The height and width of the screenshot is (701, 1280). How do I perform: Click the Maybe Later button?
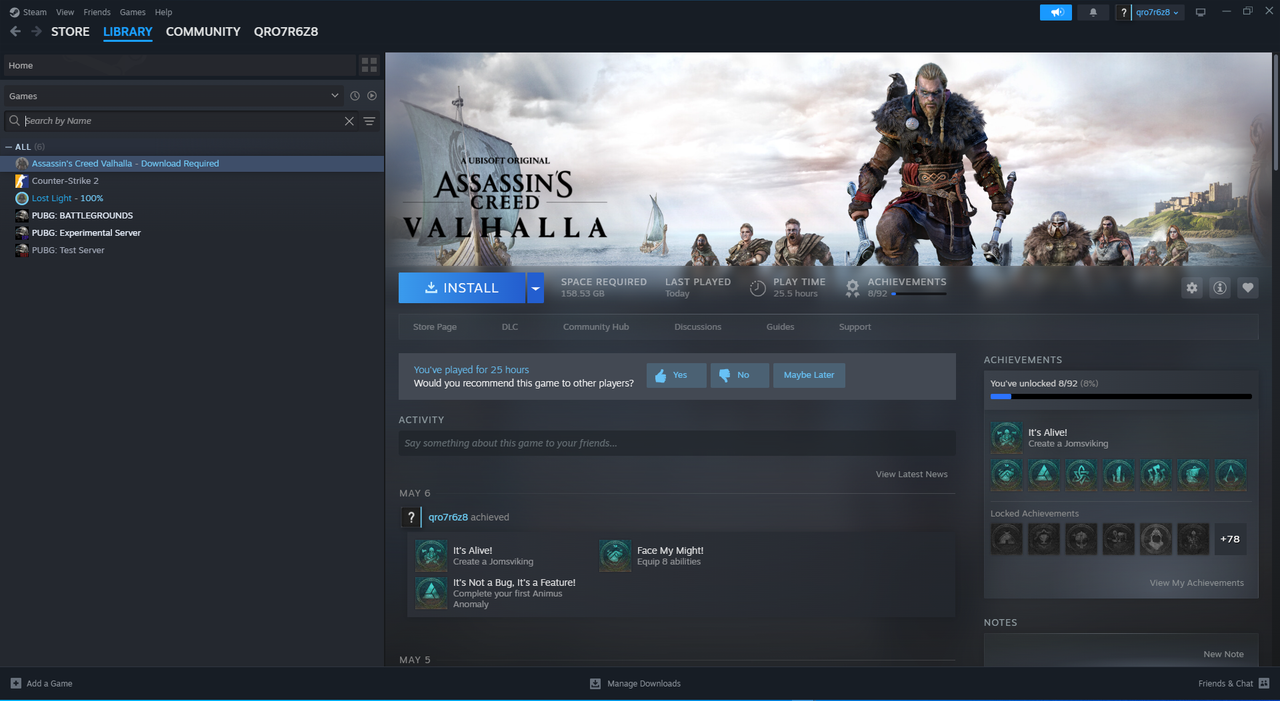[809, 375]
